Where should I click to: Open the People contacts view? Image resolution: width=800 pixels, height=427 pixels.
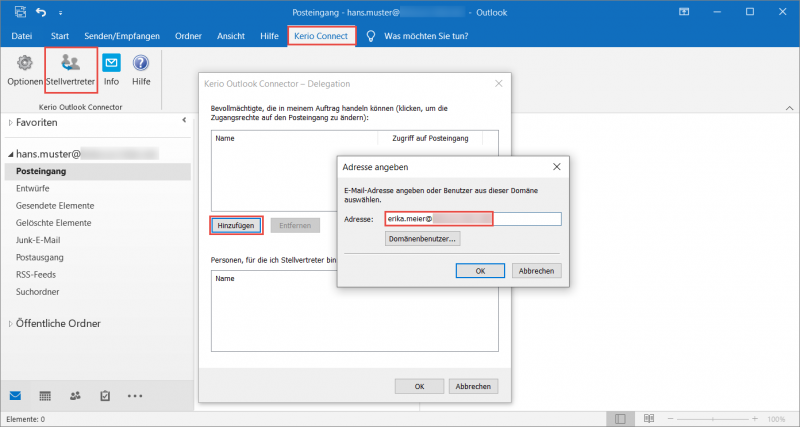[x=75, y=395]
